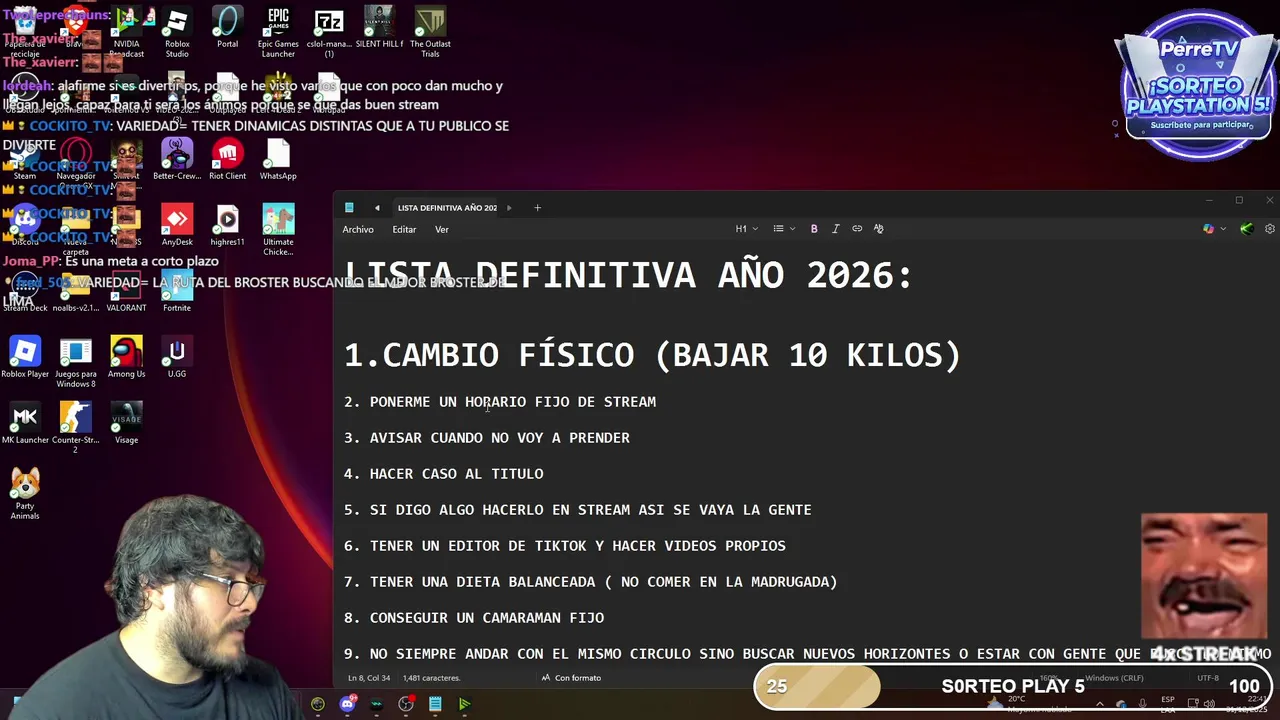Image resolution: width=1280 pixels, height=720 pixels.
Task: Click the heading LISTA DEFINITIVA AÑO 2026
Action: tap(628, 275)
